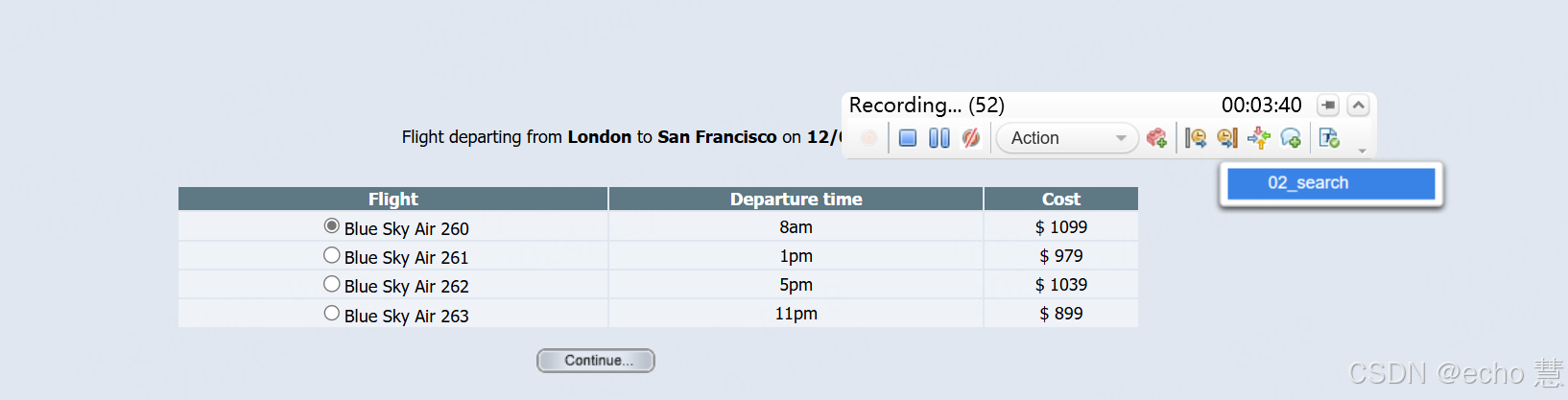1568x400 pixels.
Task: Insert a text check
Action: [x=1329, y=138]
